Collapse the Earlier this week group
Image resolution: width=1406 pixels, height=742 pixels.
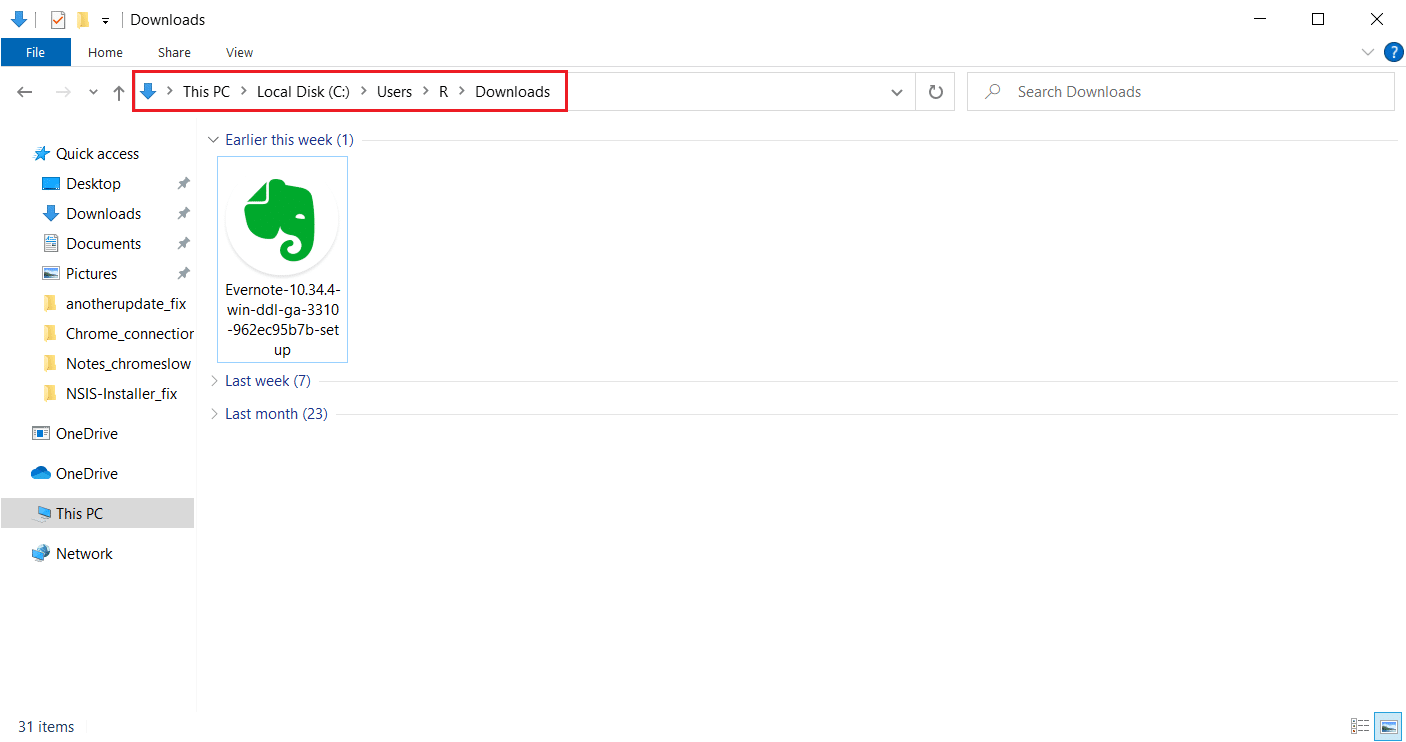pos(213,140)
